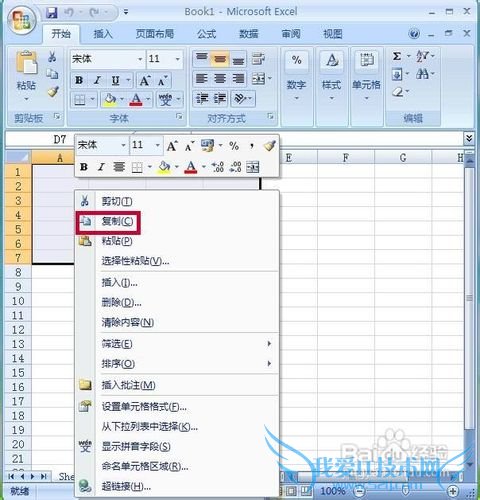
Task: Open ribbon font size dropdown
Action: (x=178, y=59)
